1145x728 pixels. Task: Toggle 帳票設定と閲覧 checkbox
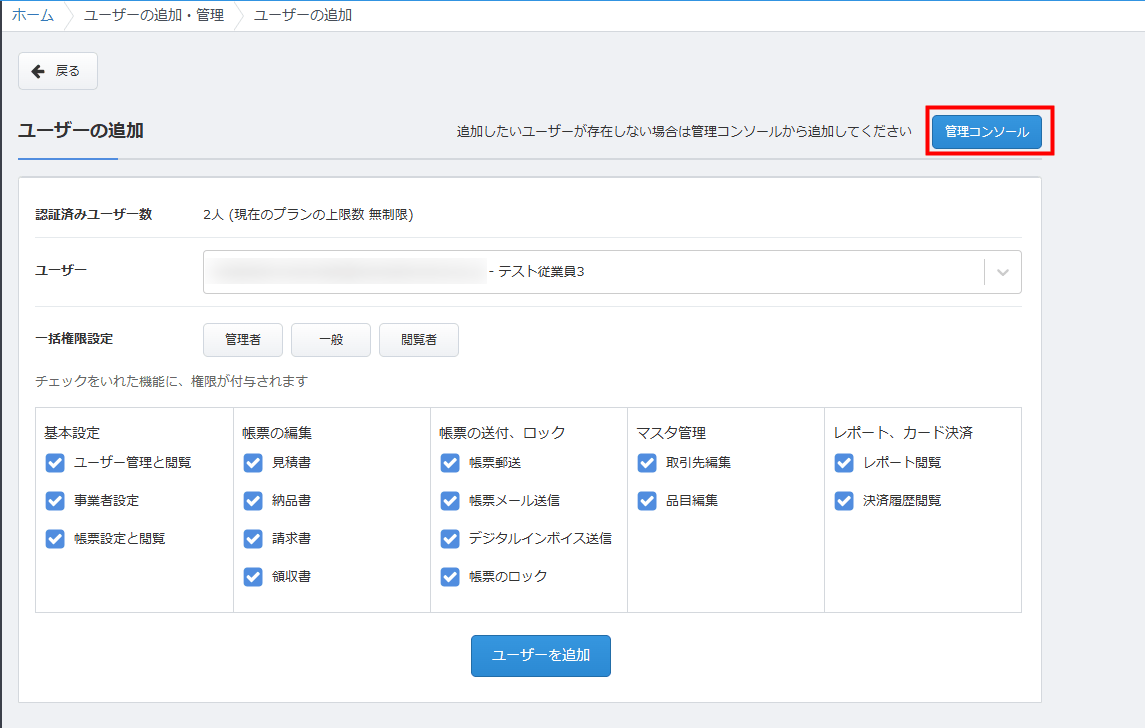click(55, 539)
